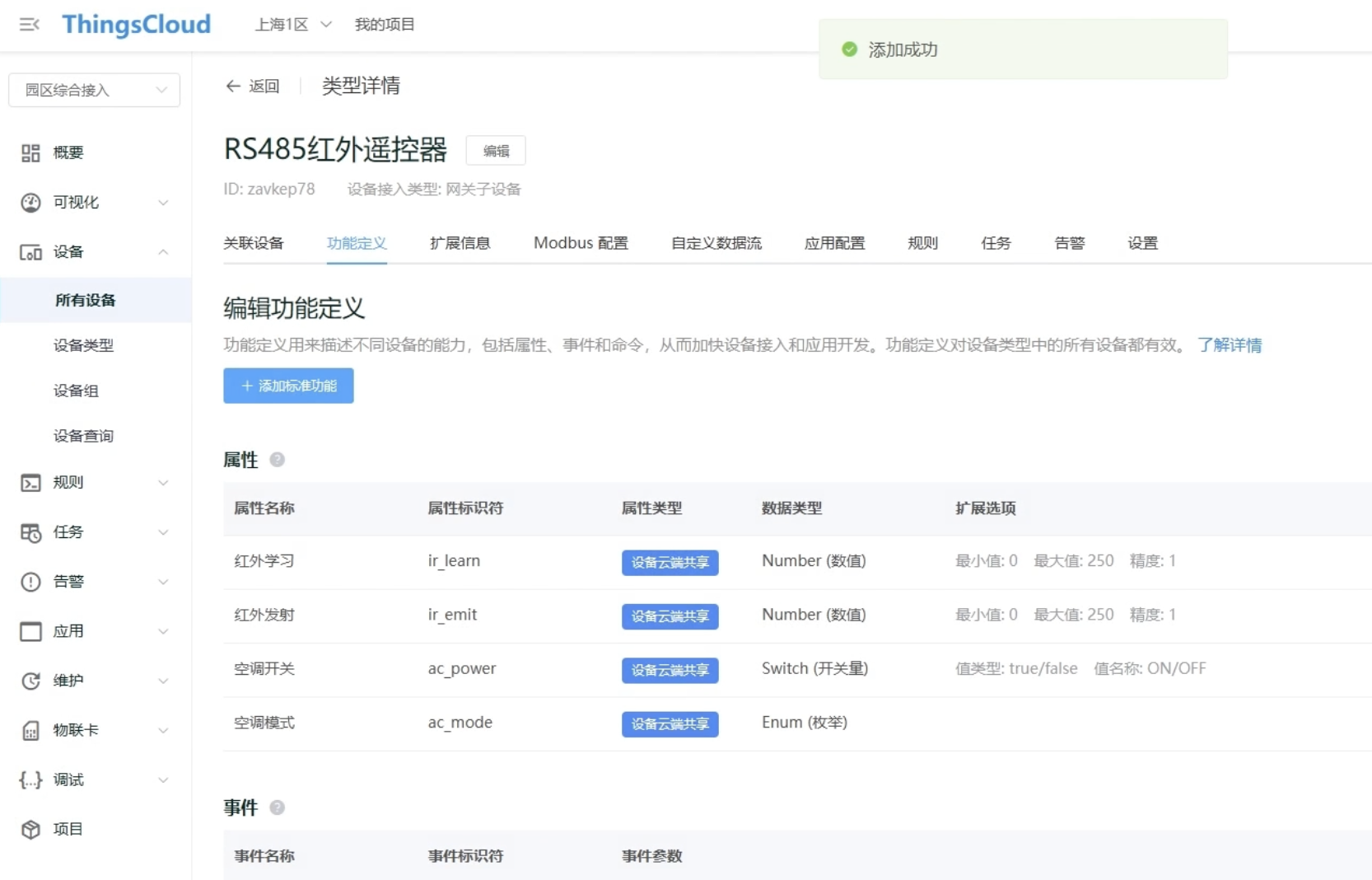This screenshot has height=880, width=1372.
Task: Click the Enum (枚举) data type cell
Action: [805, 723]
